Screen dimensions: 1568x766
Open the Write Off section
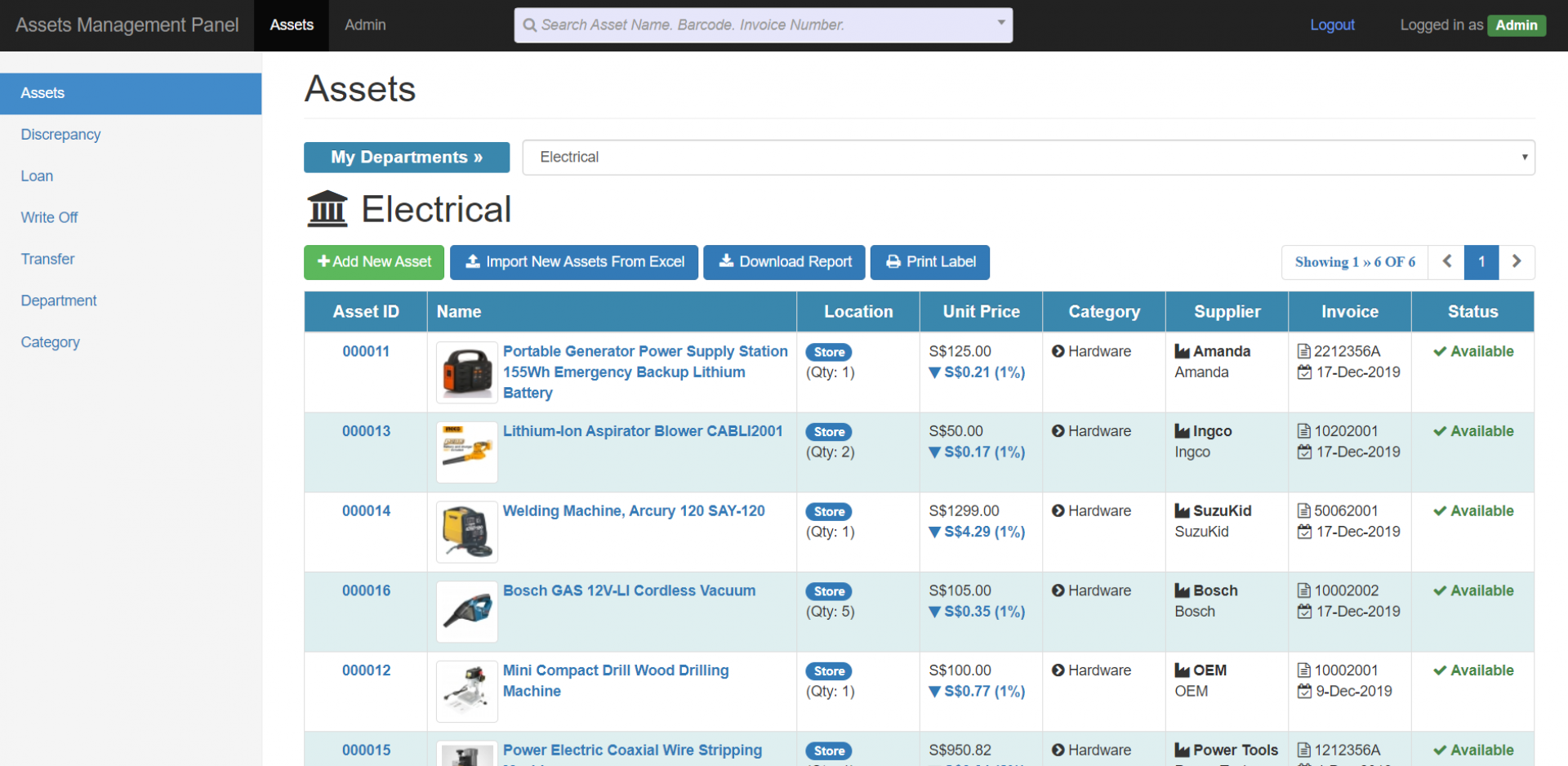pos(49,217)
